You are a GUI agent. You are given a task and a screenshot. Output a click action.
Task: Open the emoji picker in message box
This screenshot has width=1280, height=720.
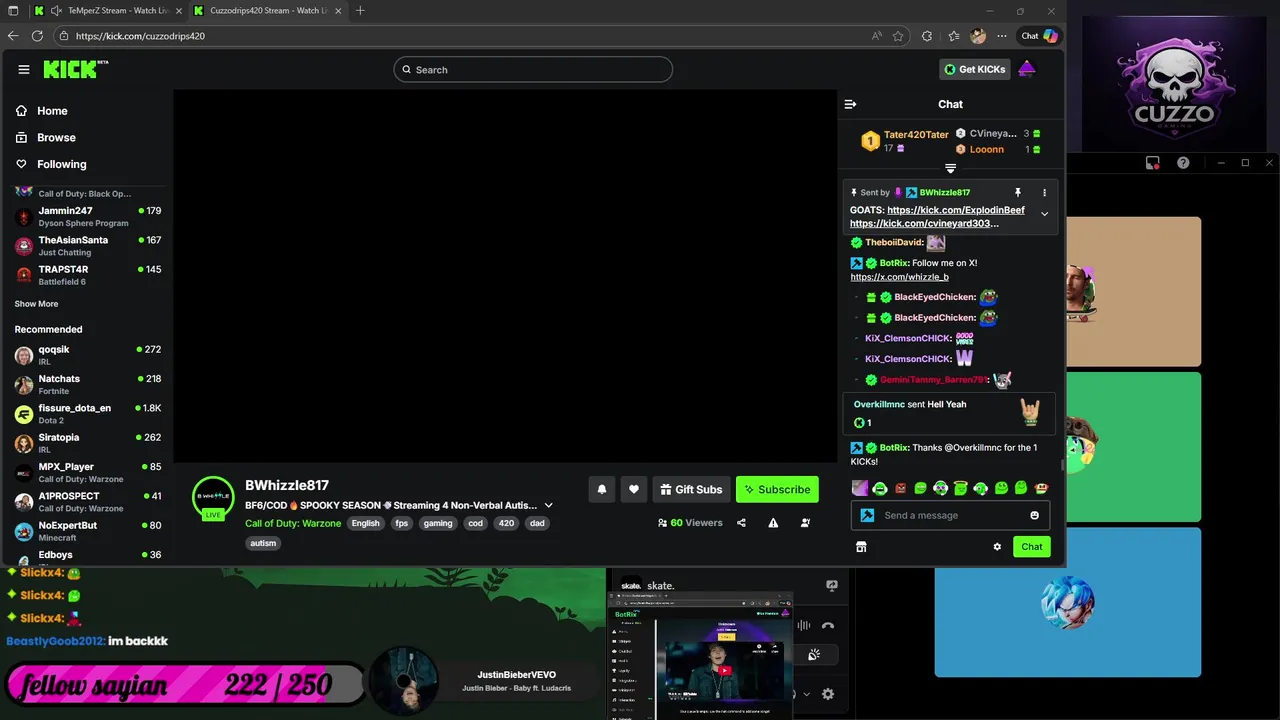1034,515
